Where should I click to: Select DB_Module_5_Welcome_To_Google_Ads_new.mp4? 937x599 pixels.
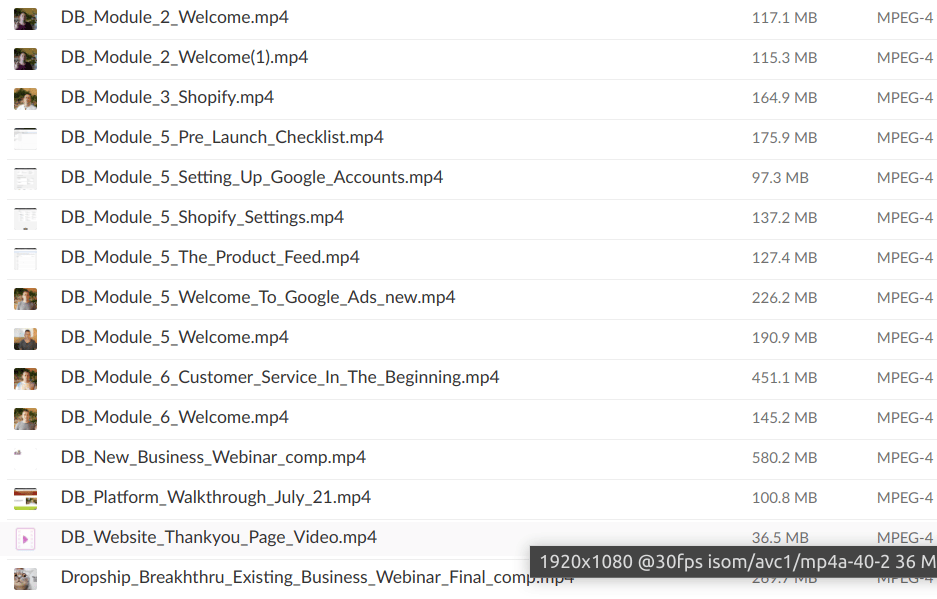tap(257, 298)
